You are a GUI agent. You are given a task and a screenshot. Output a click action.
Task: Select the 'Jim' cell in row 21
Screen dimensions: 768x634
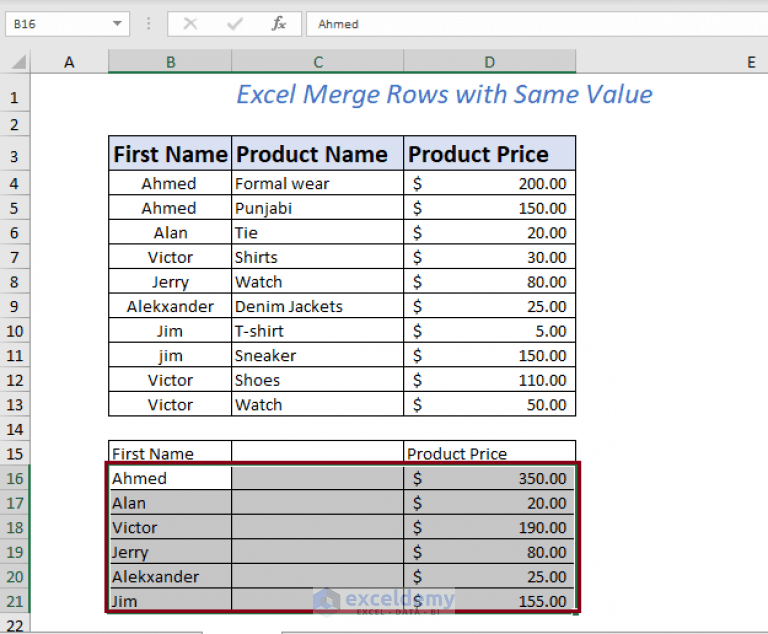170,601
